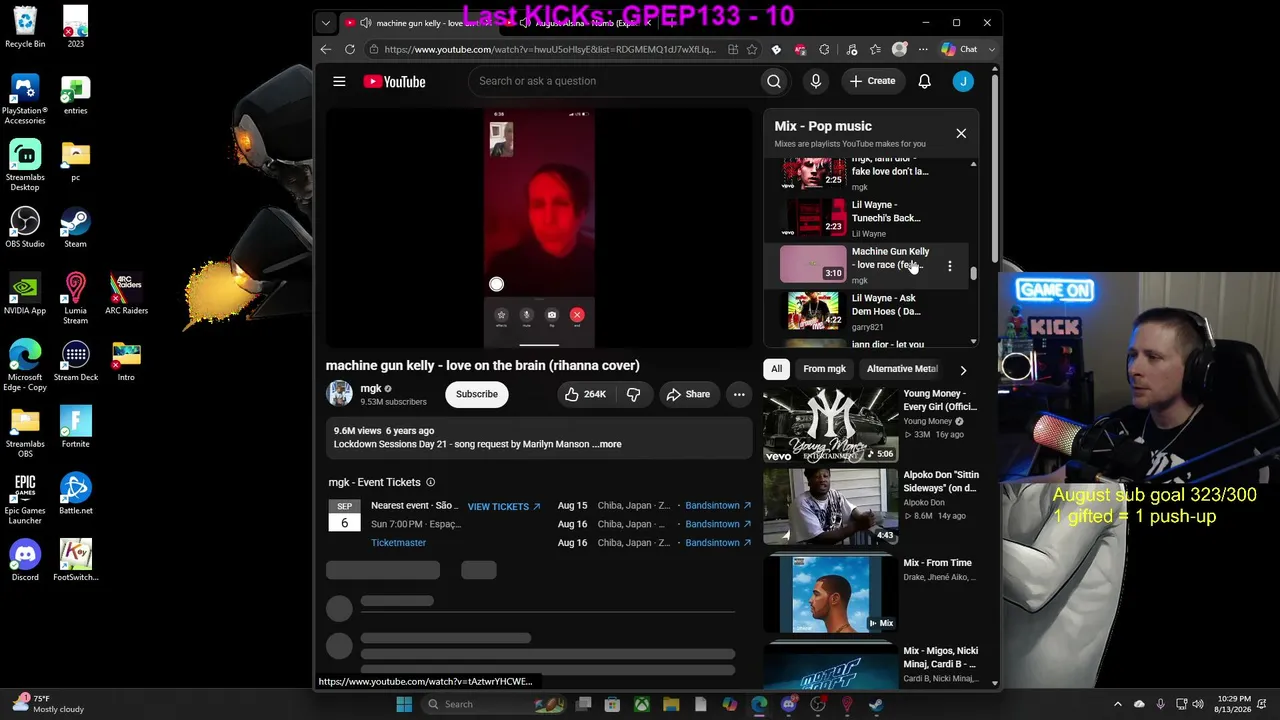Open the YouTube account avatar menu
Image resolution: width=1280 pixels, height=720 pixels.
(x=963, y=81)
